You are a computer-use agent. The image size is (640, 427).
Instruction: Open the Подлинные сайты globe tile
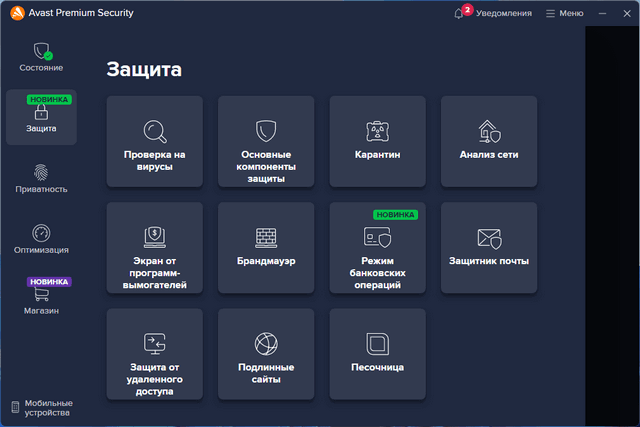[x=266, y=354]
